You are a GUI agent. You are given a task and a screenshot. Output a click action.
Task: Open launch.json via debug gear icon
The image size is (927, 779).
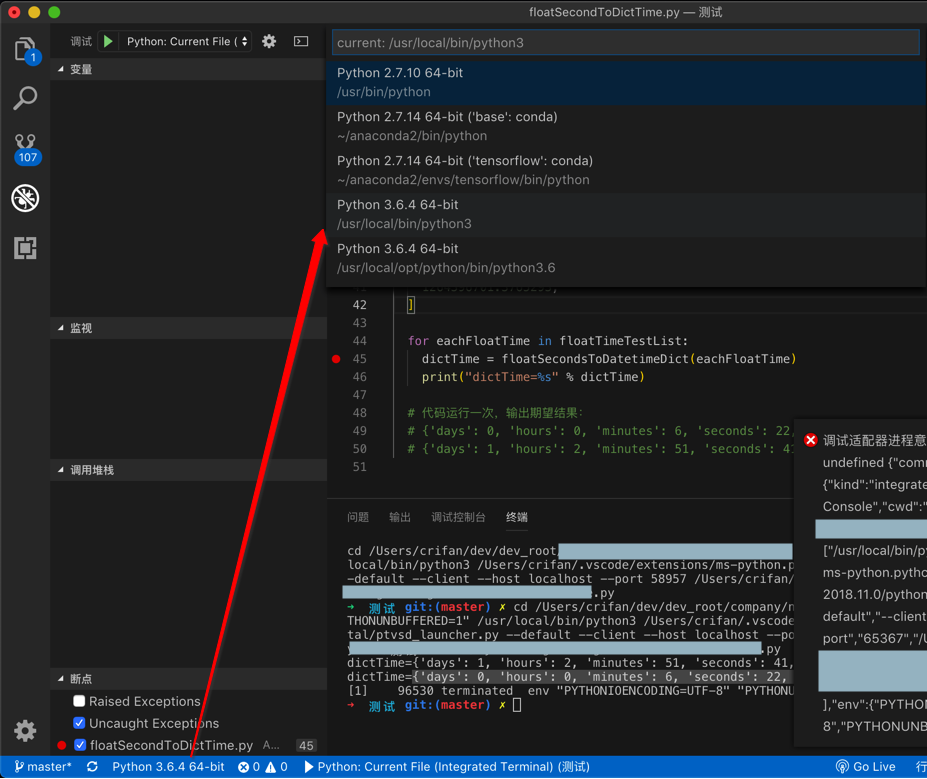(x=269, y=41)
